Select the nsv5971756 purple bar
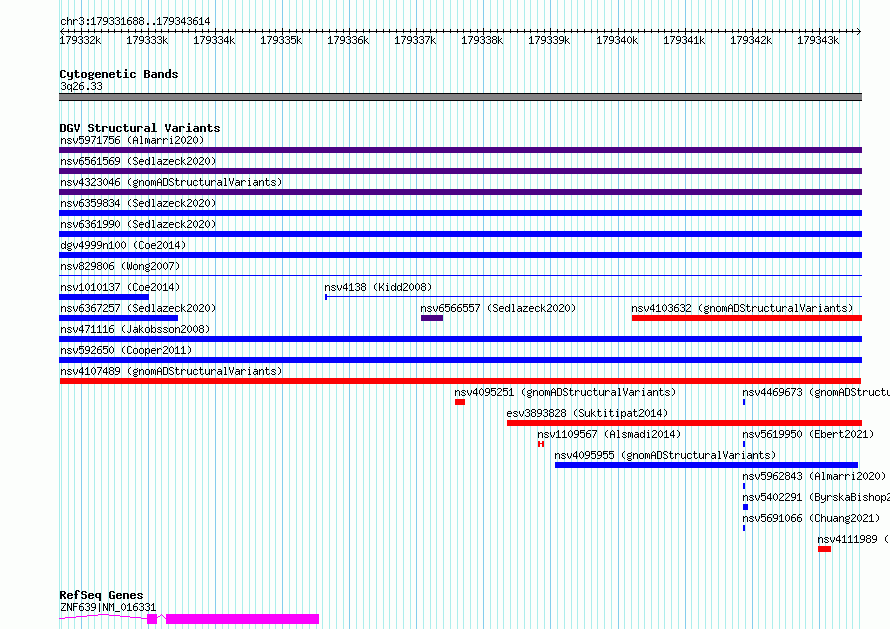Viewport: 890px width, 629px height. pyautogui.click(x=460, y=150)
